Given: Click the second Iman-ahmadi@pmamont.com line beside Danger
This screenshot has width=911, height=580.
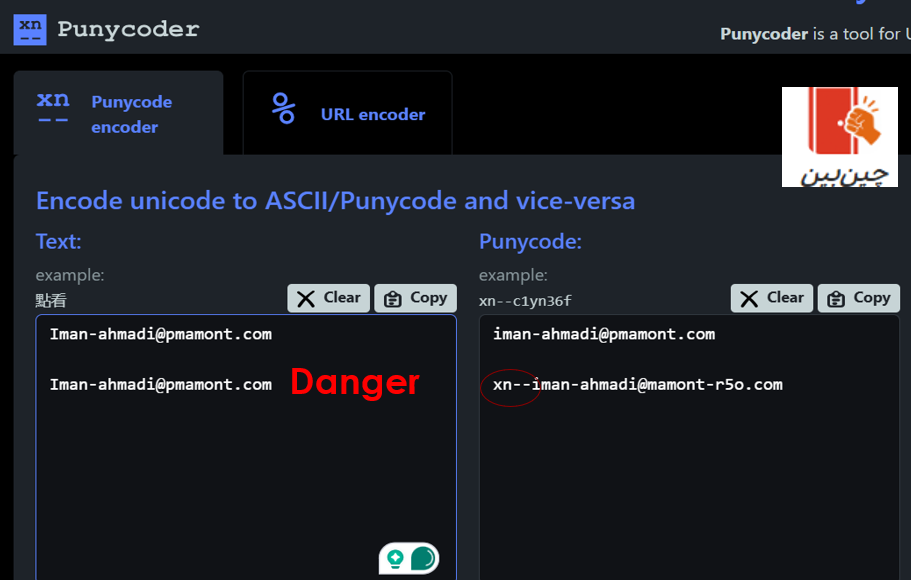Looking at the screenshot, I should (161, 385).
